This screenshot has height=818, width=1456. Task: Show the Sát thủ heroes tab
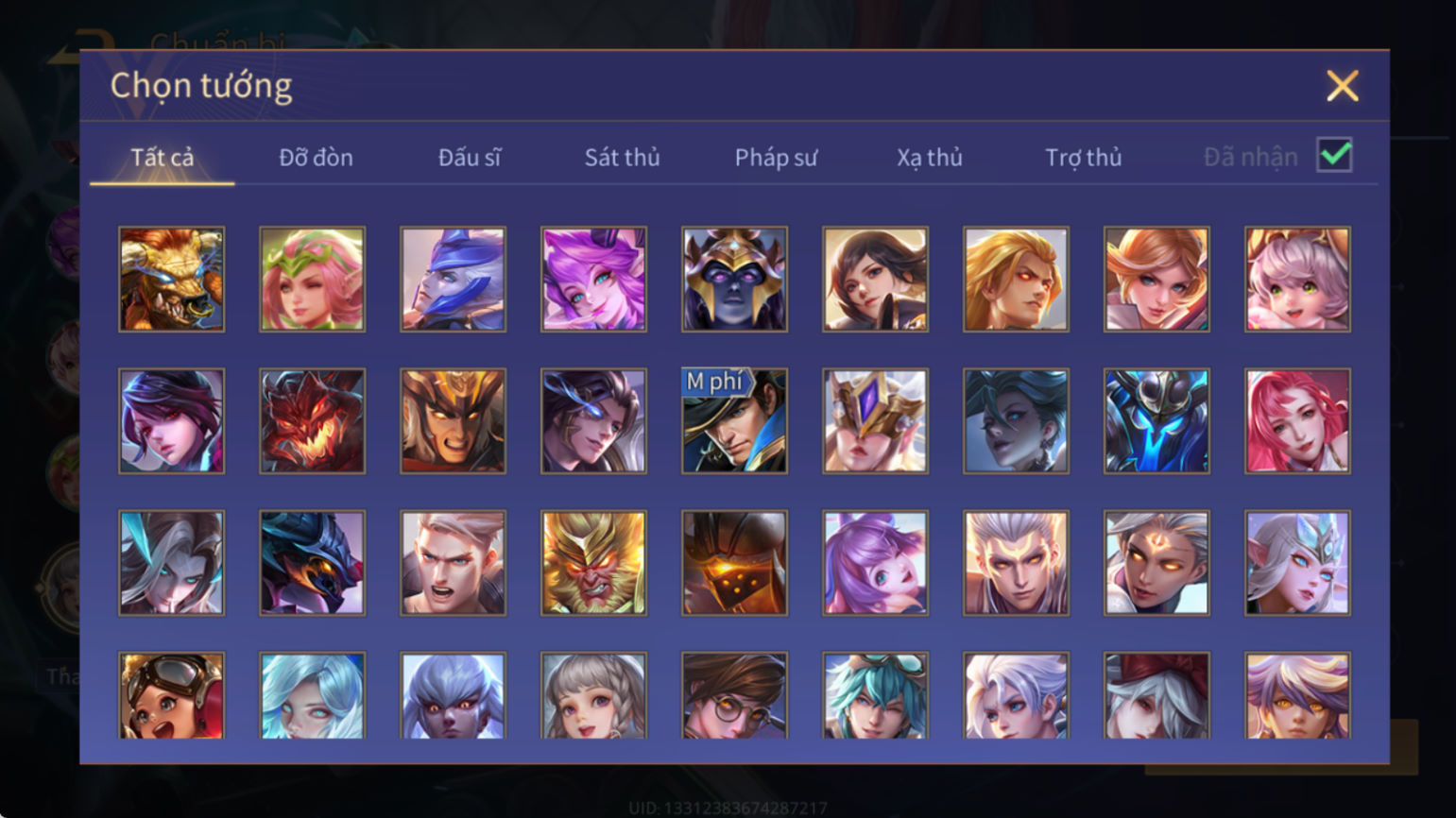point(622,158)
